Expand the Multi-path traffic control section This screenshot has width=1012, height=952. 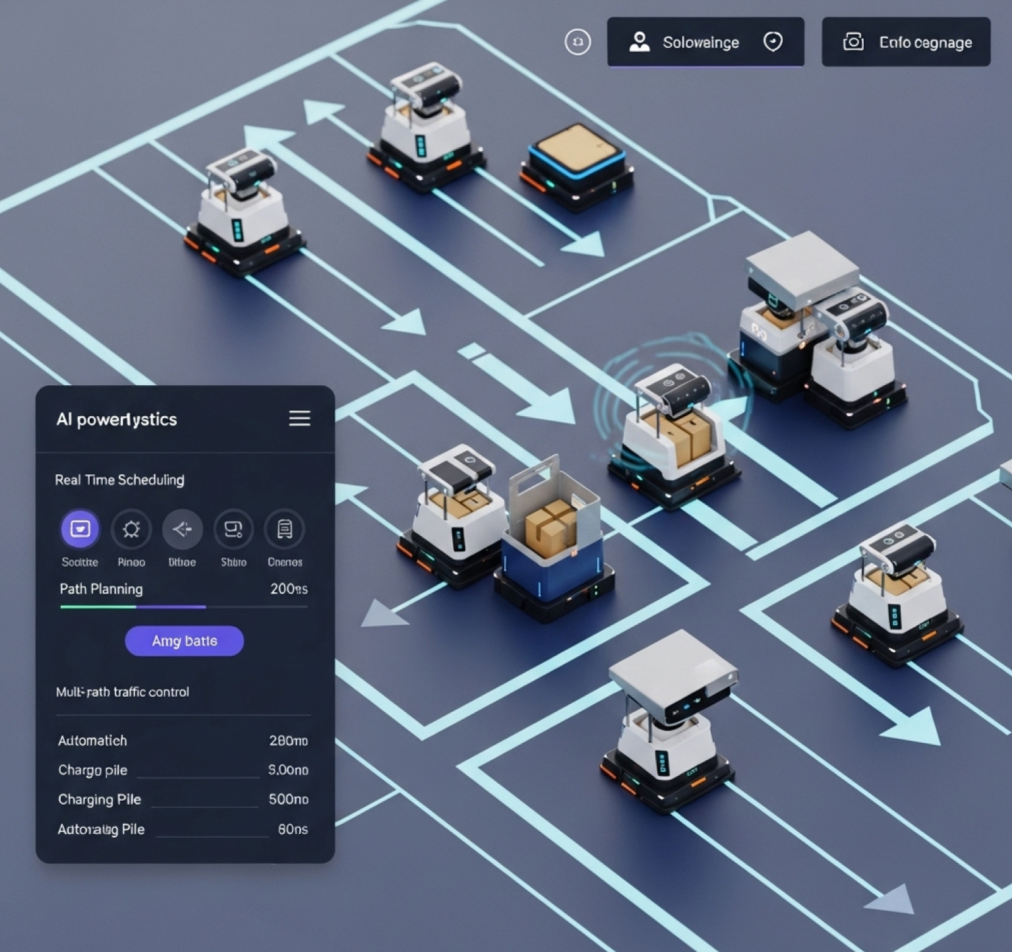(x=122, y=692)
